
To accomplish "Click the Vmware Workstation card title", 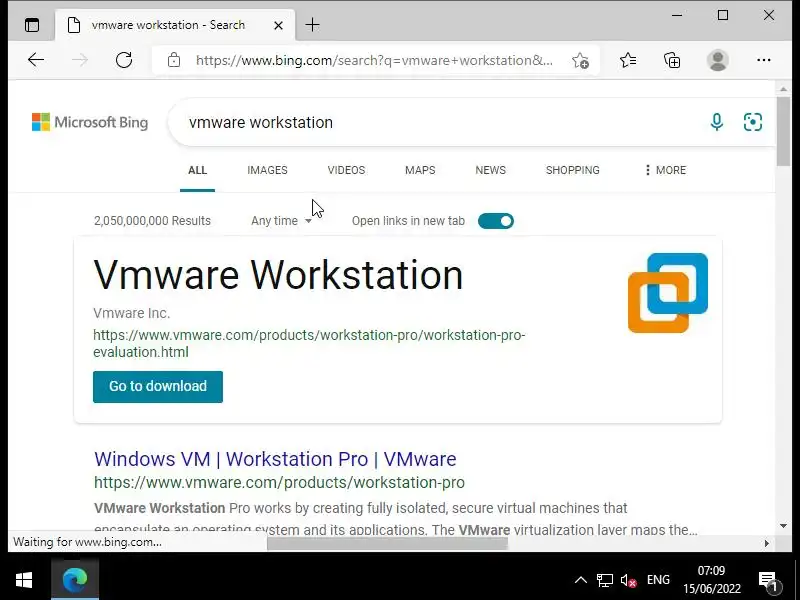I will click(x=278, y=275).
